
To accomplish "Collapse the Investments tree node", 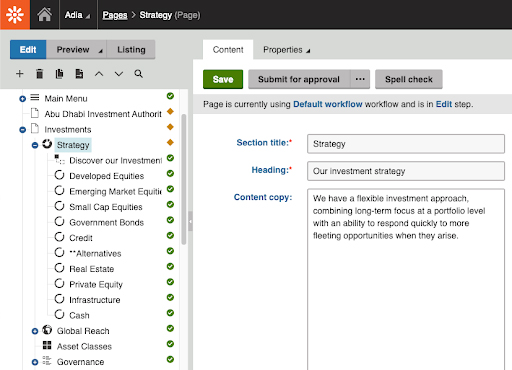I will 22,130.
